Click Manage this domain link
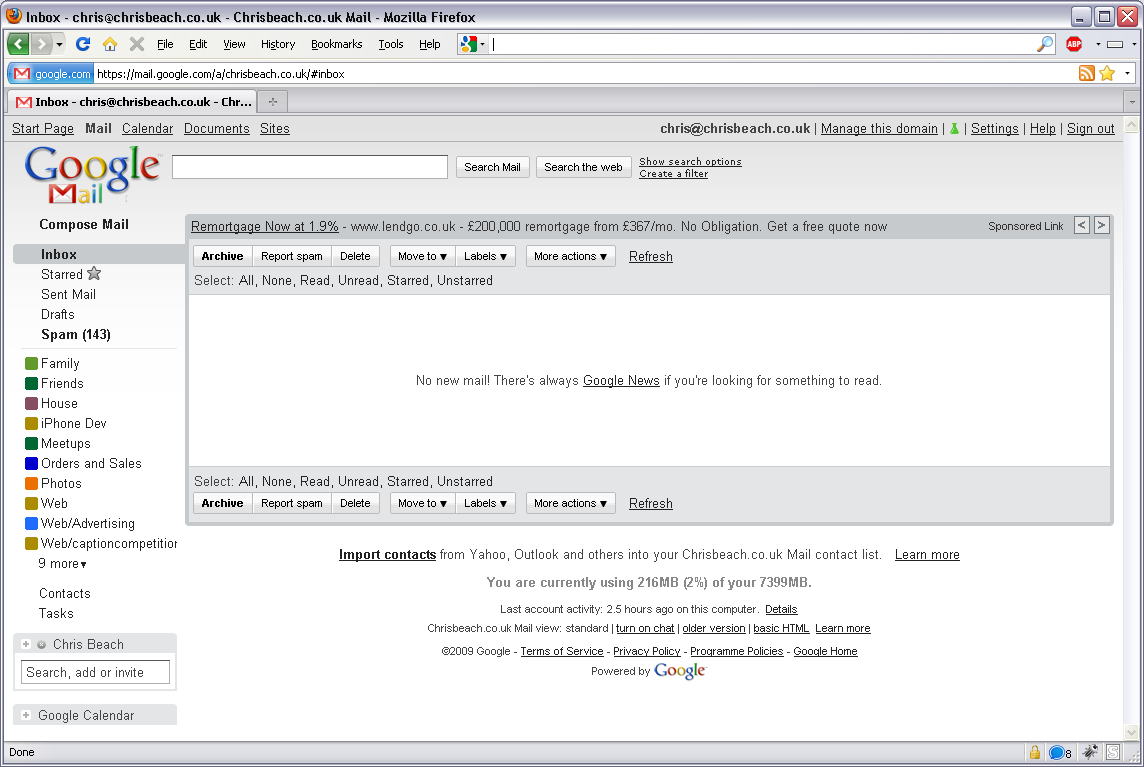The image size is (1144, 767). point(879,128)
